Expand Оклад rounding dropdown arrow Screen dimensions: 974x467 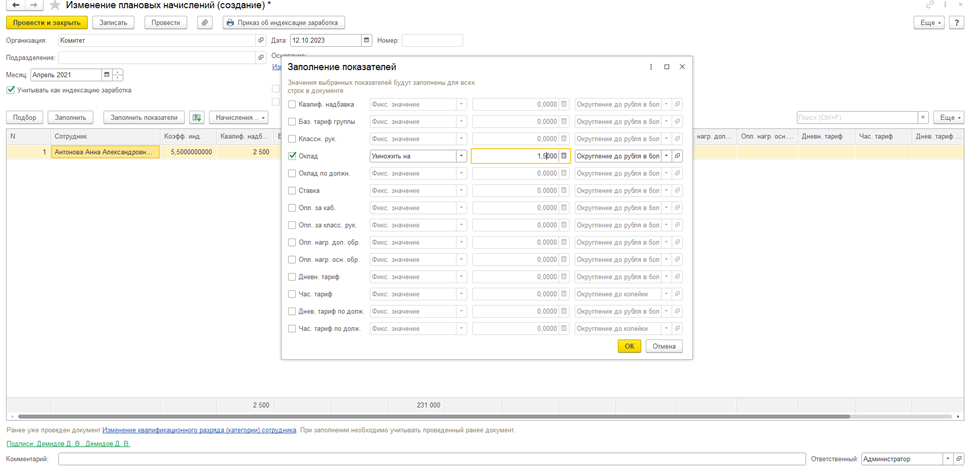(x=667, y=156)
